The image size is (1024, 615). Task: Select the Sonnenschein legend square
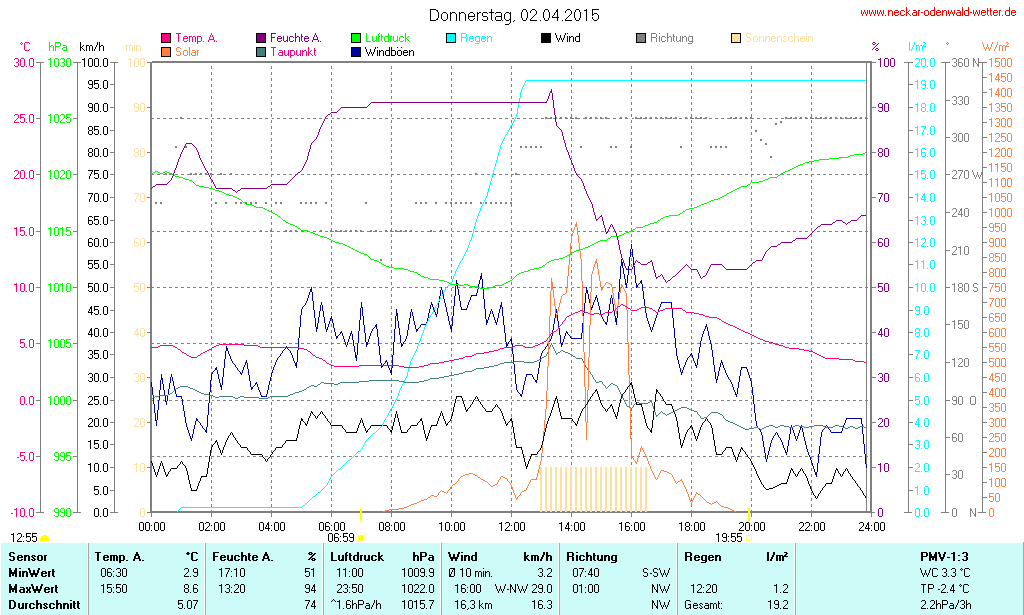[736, 38]
